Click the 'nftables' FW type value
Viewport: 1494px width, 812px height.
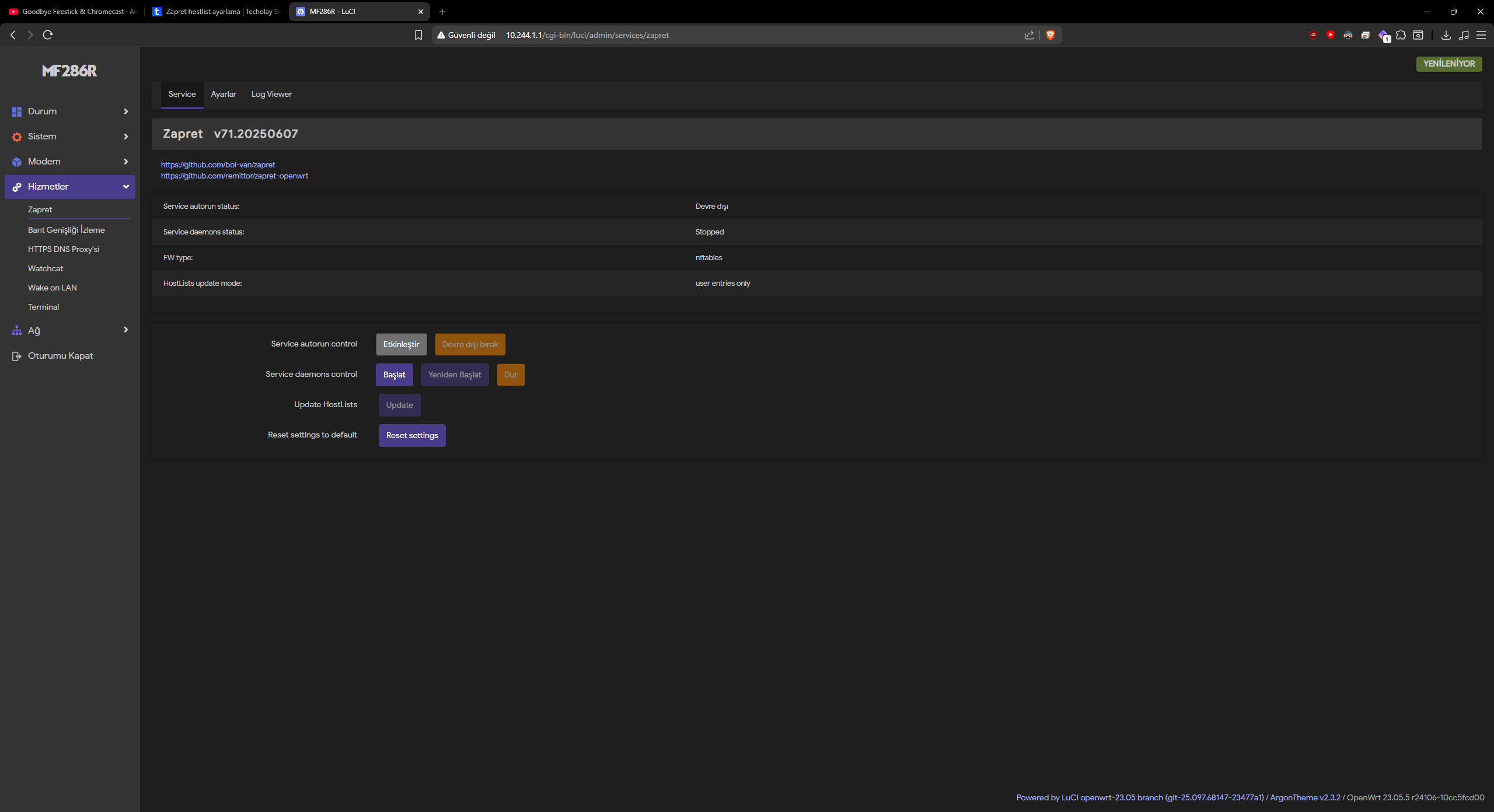click(708, 258)
